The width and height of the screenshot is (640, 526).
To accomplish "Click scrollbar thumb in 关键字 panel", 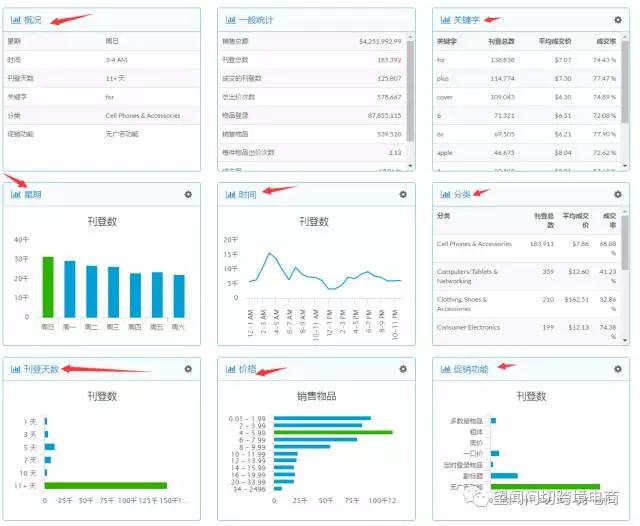I will pyautogui.click(x=624, y=82).
